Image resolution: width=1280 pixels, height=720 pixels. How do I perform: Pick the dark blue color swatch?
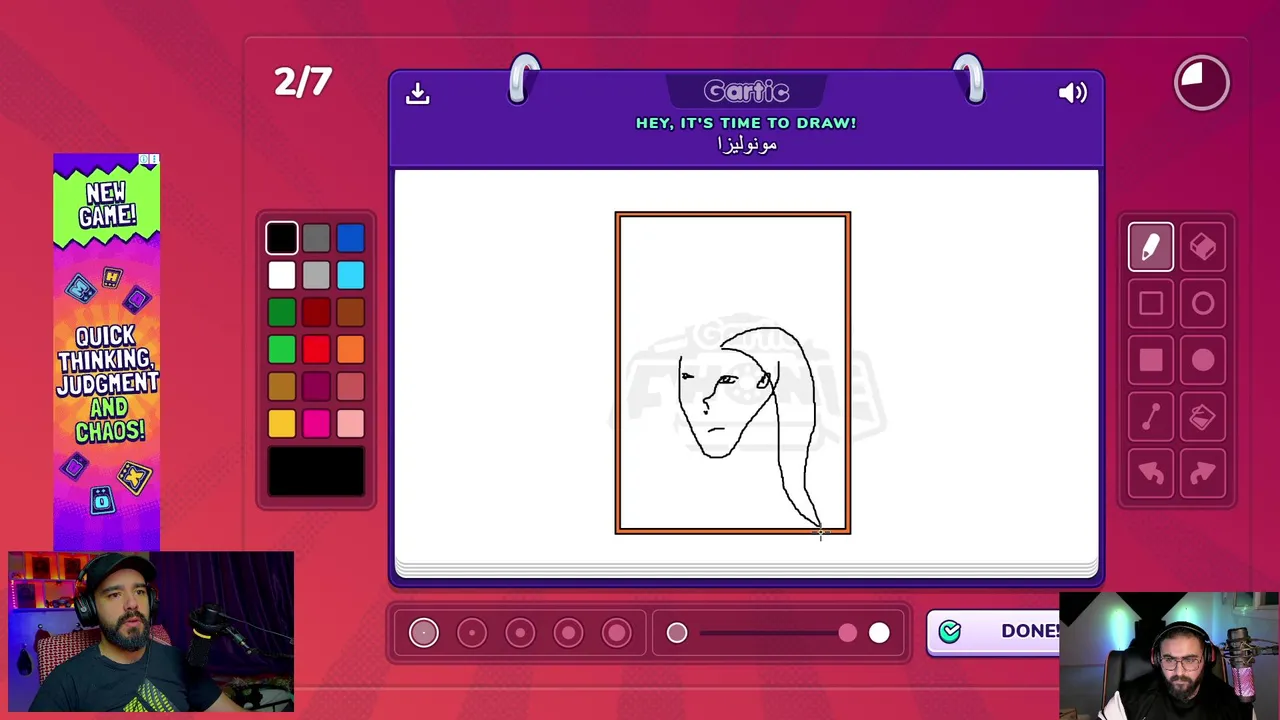(x=350, y=238)
